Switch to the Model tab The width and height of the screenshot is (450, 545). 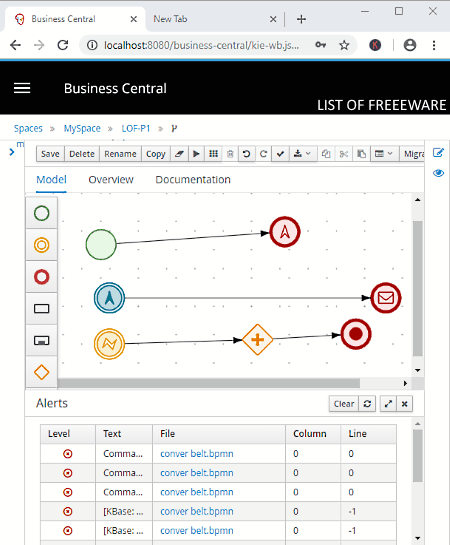(51, 179)
